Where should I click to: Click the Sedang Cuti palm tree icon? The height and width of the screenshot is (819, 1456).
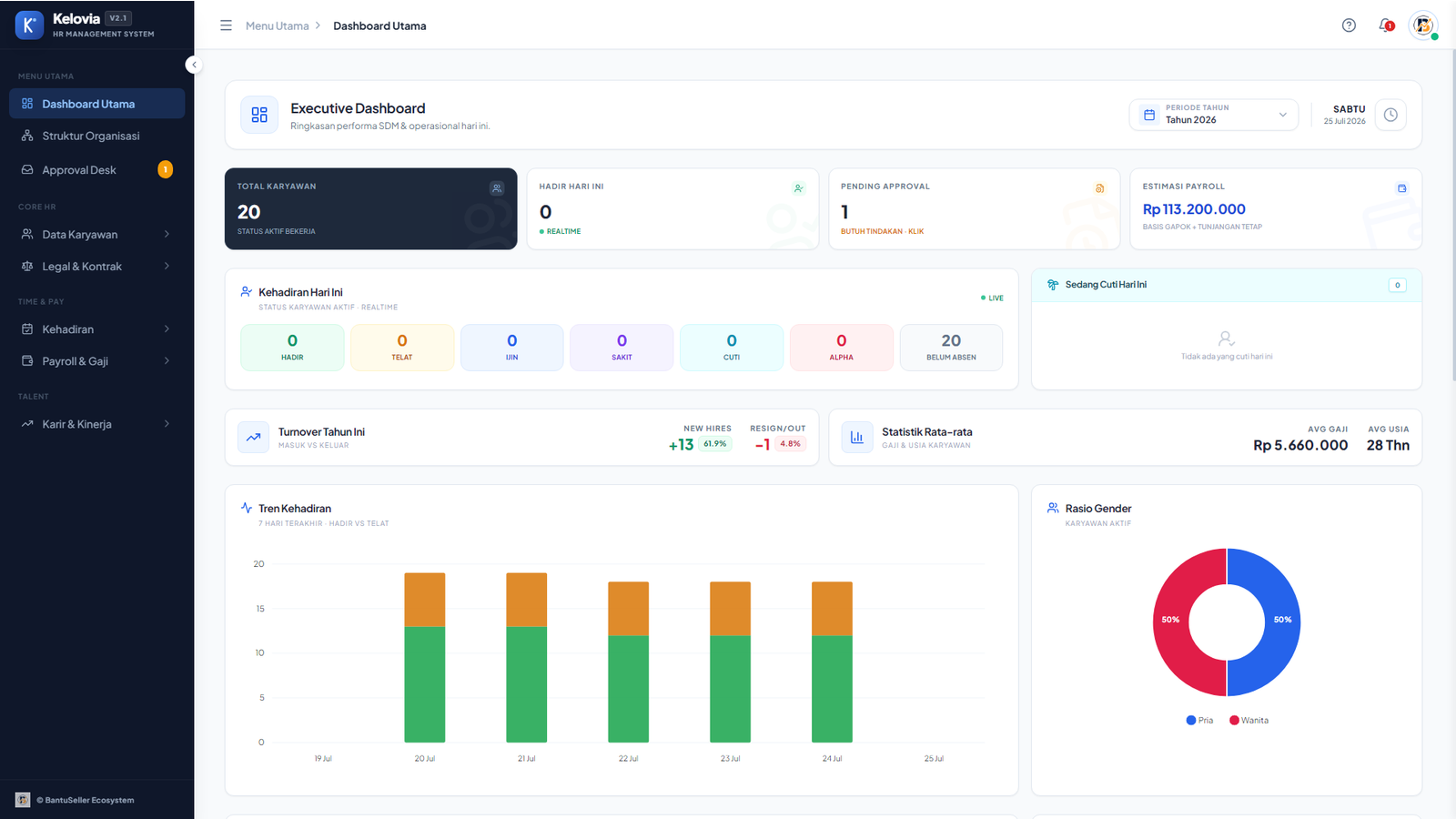[1053, 285]
